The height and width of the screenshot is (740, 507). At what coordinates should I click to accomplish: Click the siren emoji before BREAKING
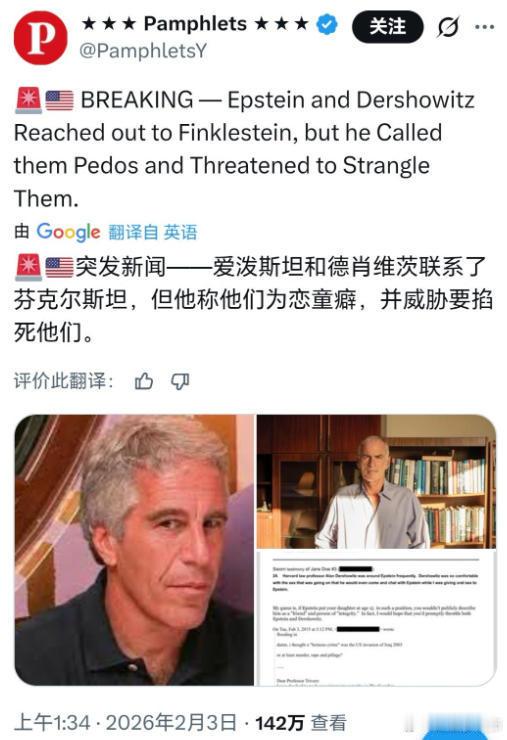click(28, 101)
